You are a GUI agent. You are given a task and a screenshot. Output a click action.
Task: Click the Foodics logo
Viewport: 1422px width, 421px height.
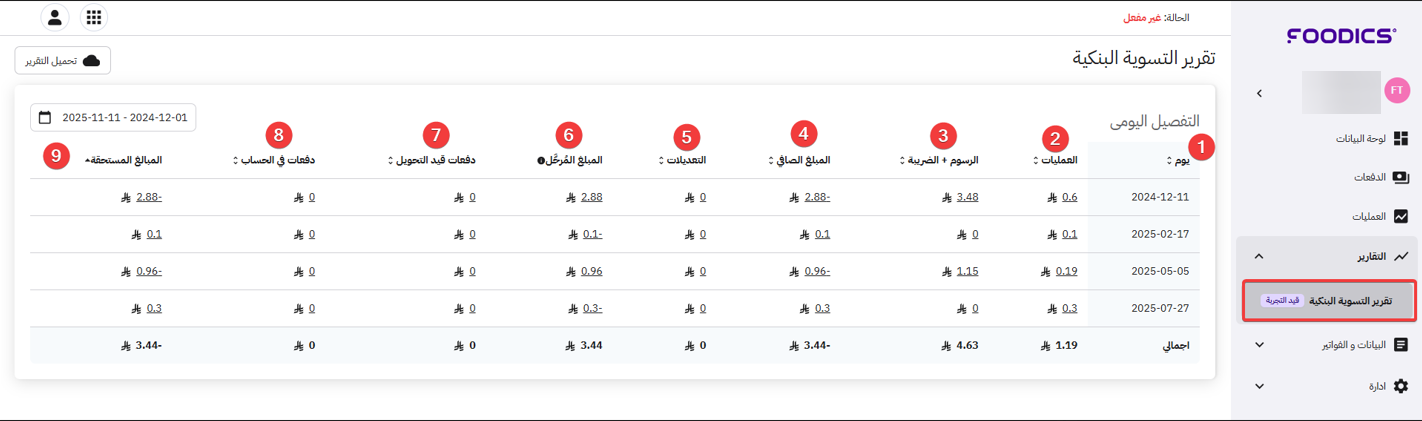tap(1341, 36)
